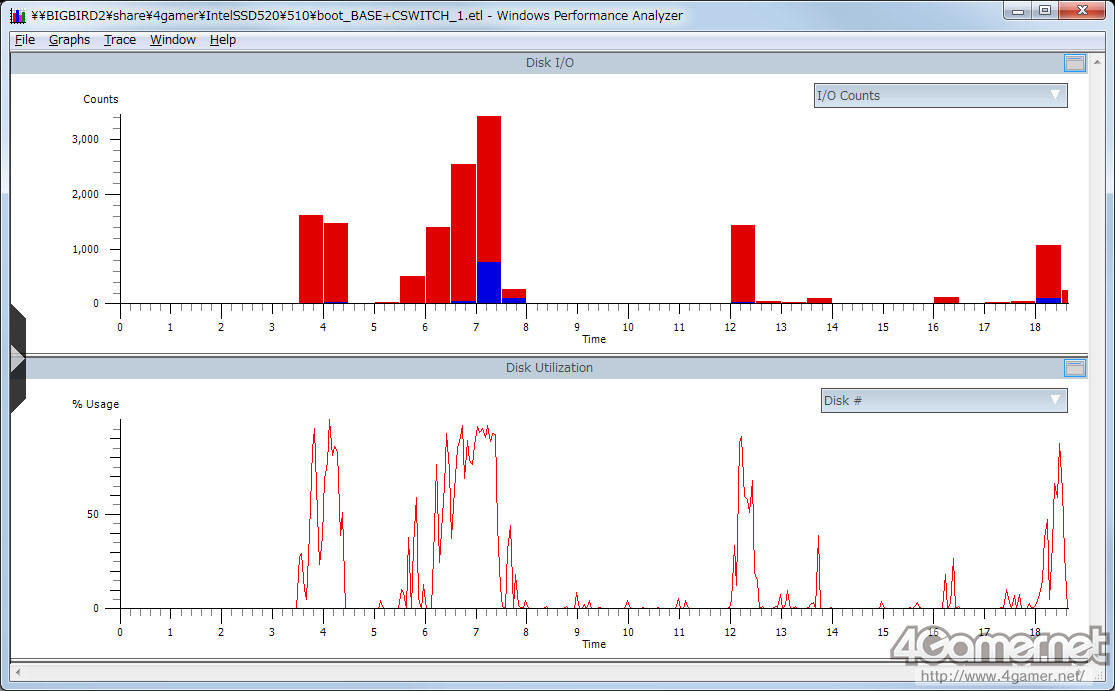Open the Graphs menu
1115x691 pixels.
point(69,40)
